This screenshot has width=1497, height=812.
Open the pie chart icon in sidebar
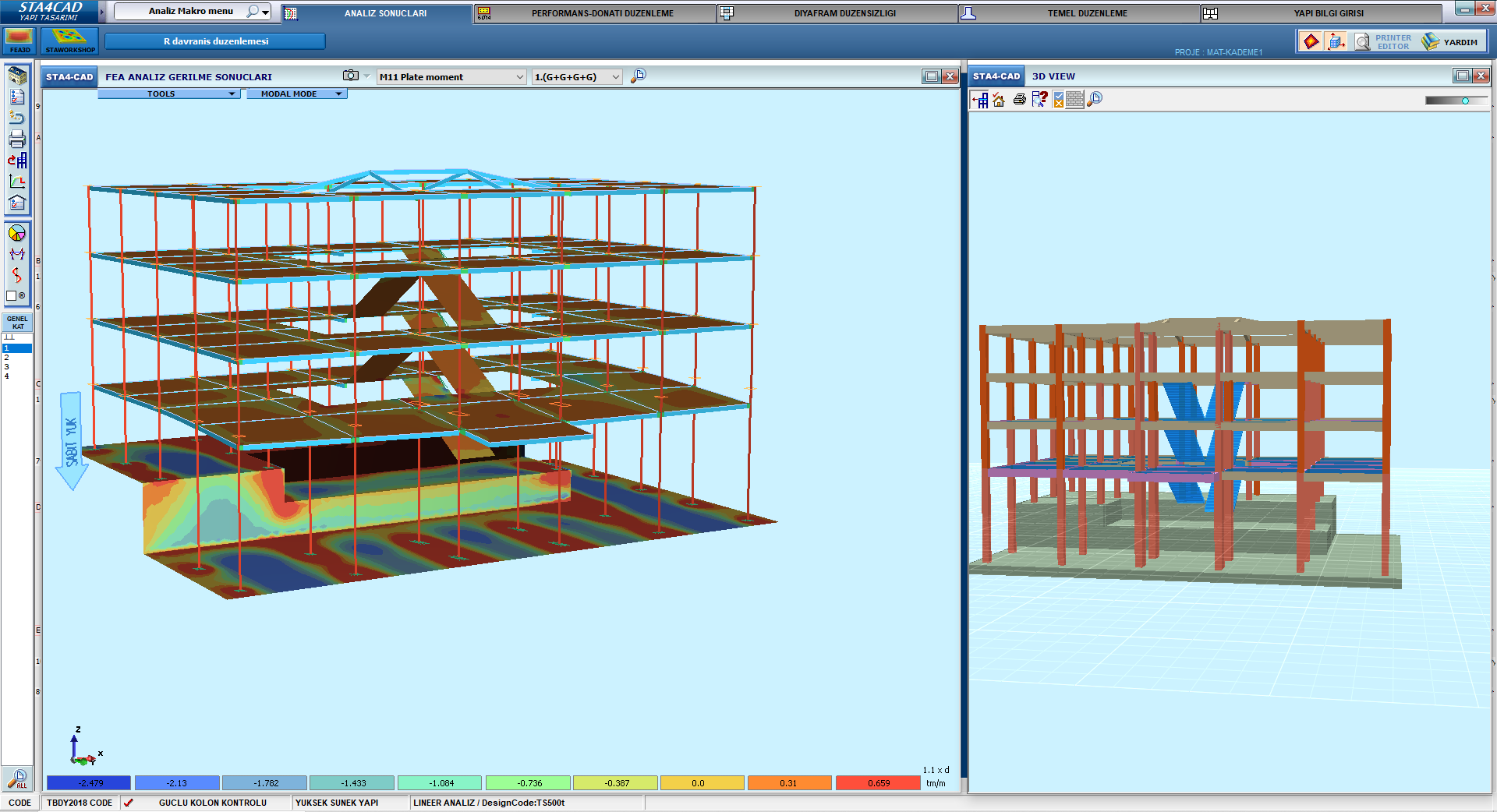tap(16, 233)
